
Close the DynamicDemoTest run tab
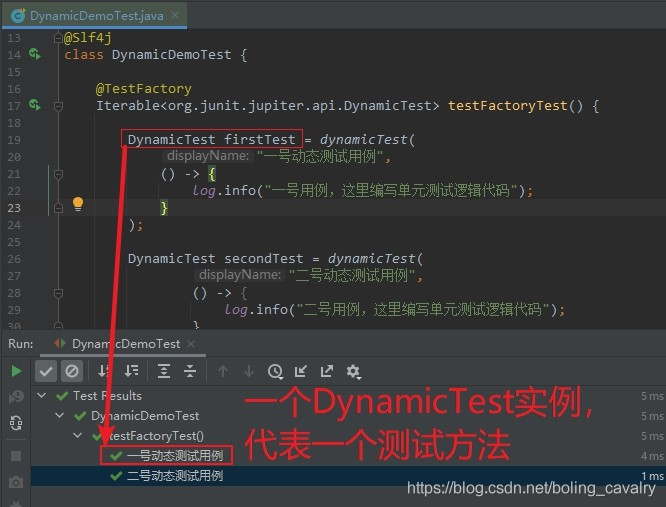click(191, 344)
